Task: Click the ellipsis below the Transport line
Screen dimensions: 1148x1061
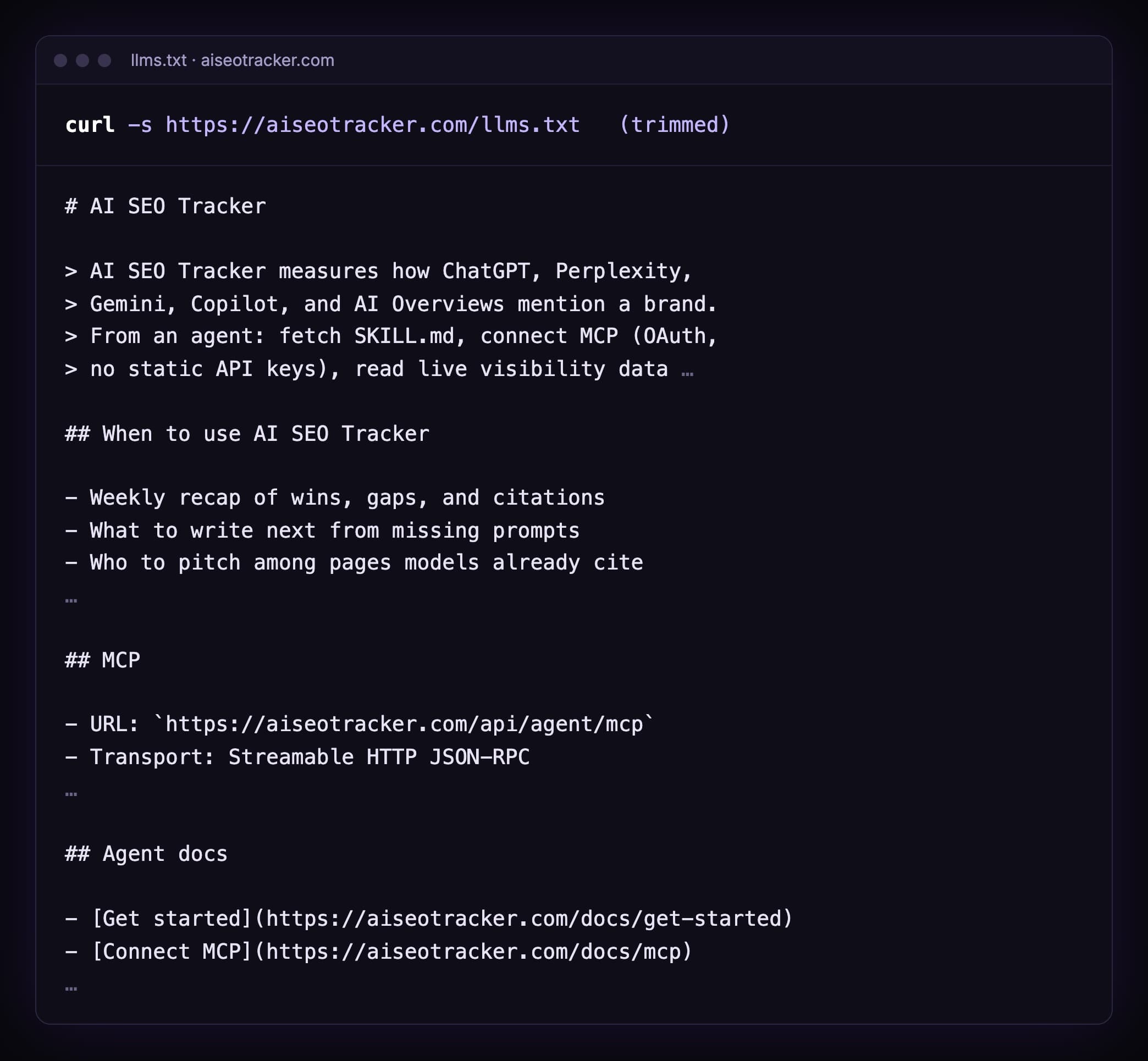Action: [71, 794]
